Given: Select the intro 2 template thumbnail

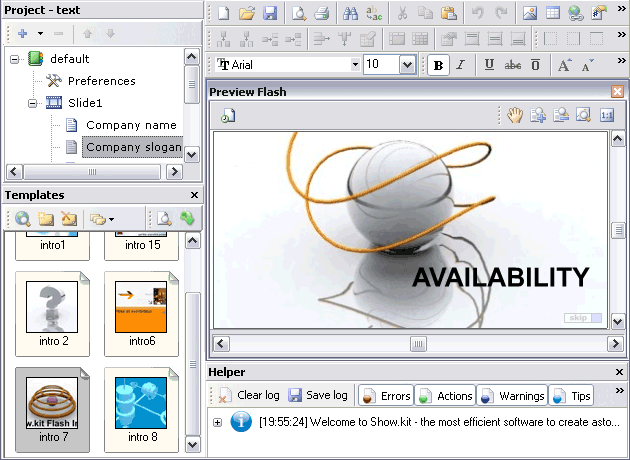Looking at the screenshot, I should pyautogui.click(x=53, y=314).
